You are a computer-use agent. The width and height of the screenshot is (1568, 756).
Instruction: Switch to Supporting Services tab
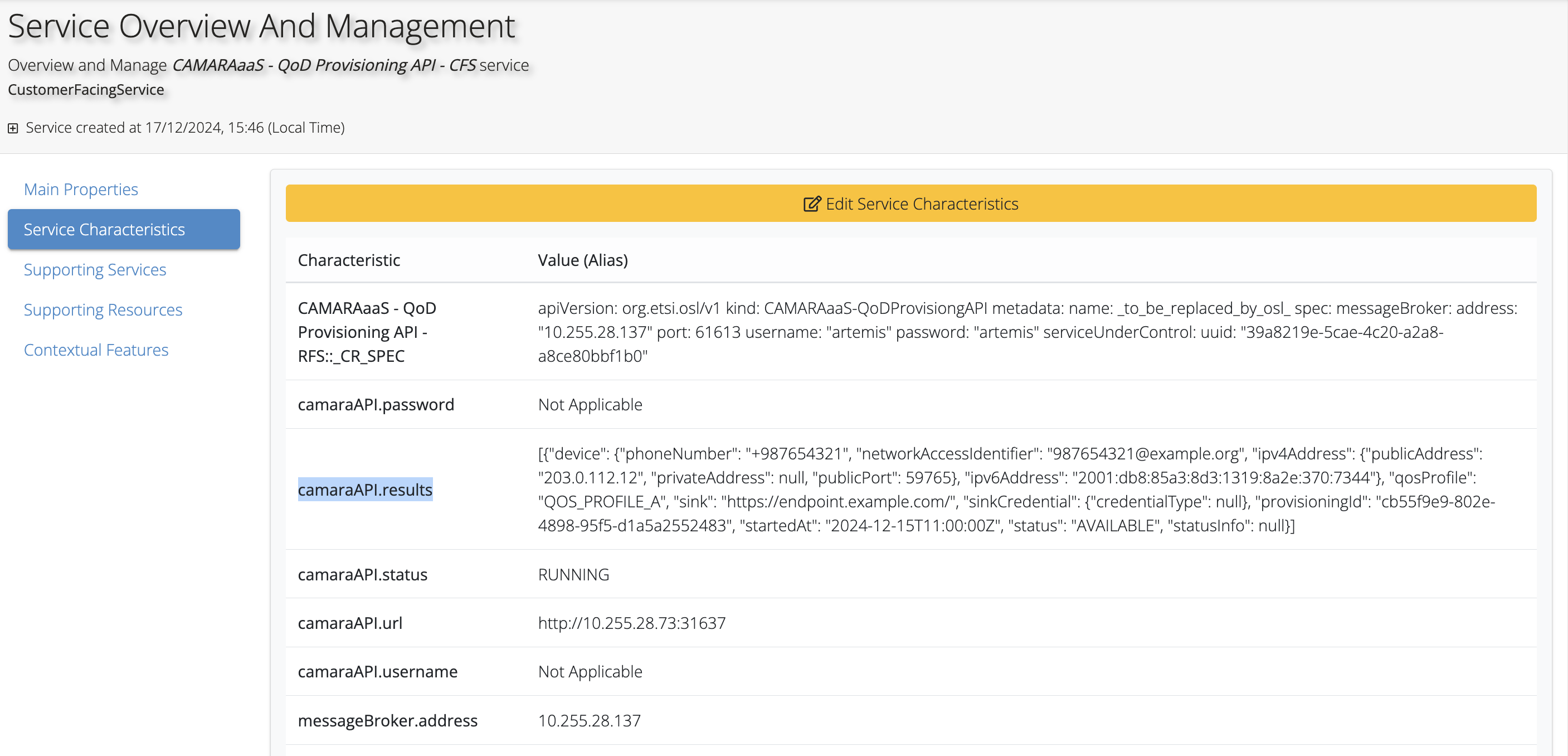pos(95,269)
